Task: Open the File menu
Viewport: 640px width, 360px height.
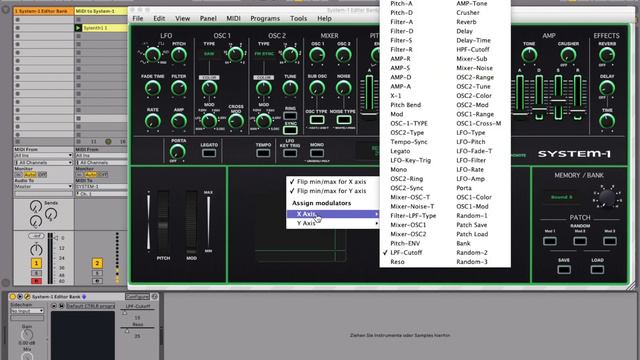Action: tap(138, 18)
